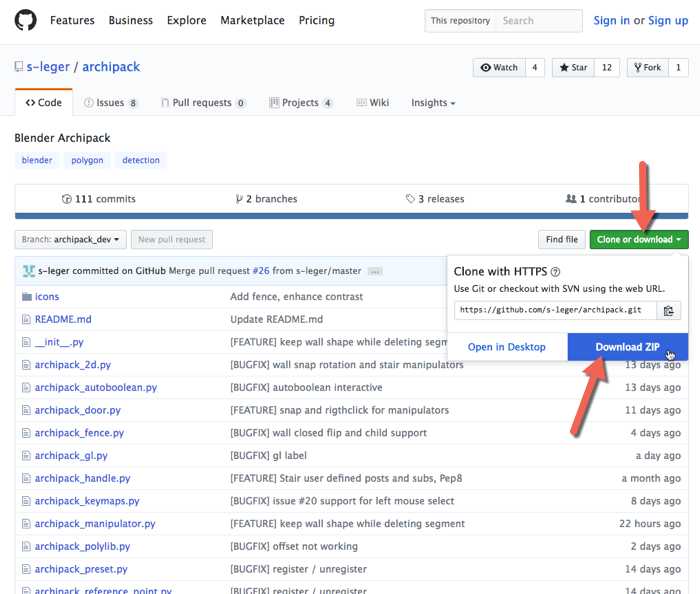Open the Branch: archipack_dev dropdown
The image size is (700, 594).
tap(71, 240)
